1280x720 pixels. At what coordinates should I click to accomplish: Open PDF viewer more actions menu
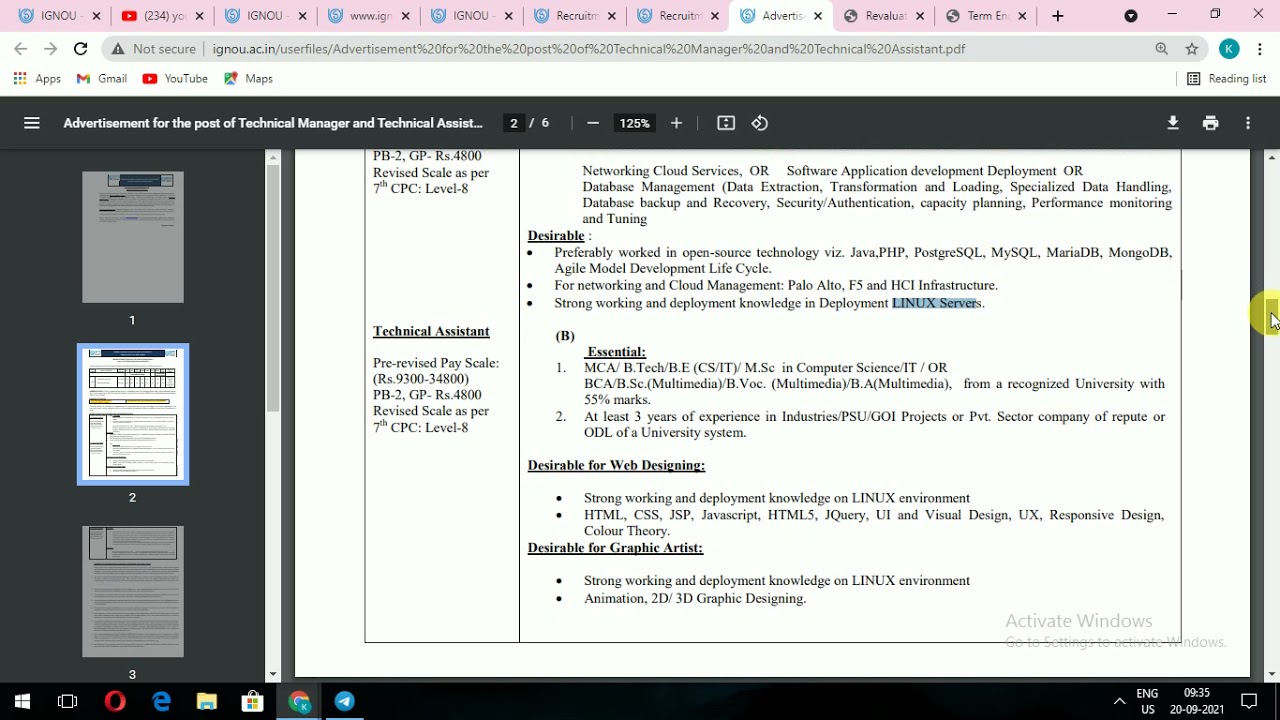tap(1248, 123)
